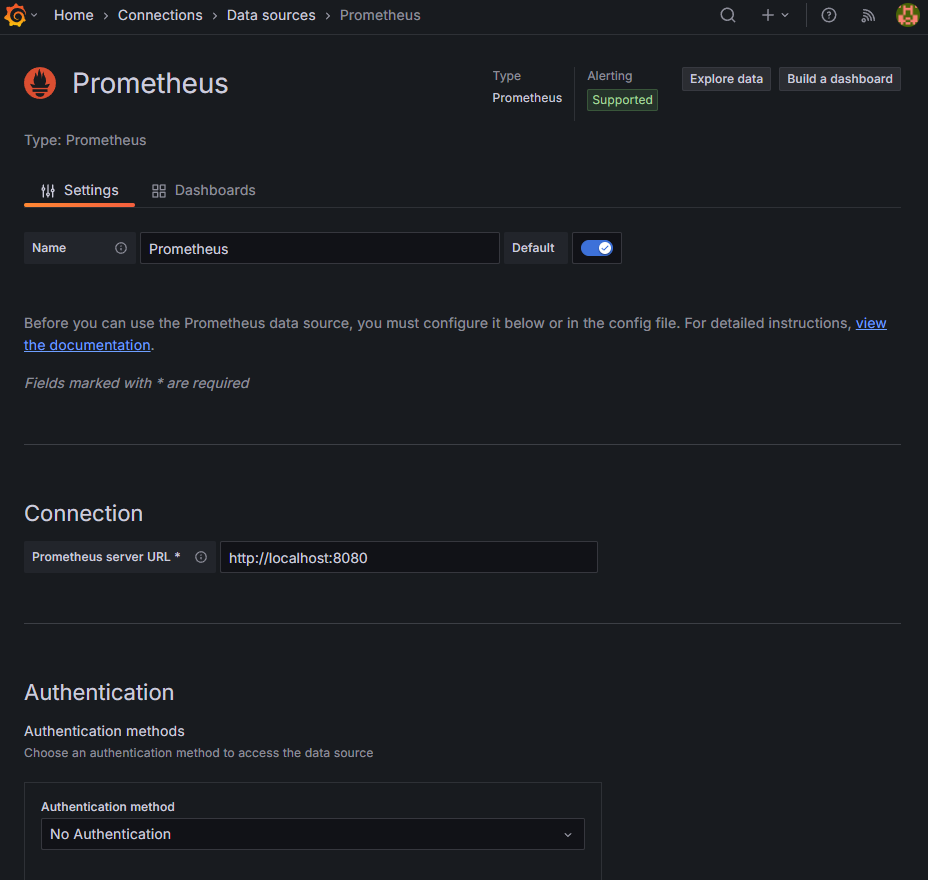Viewport: 928px width, 880px height.
Task: Click the plus icon to add new
Action: pyautogui.click(x=768, y=15)
